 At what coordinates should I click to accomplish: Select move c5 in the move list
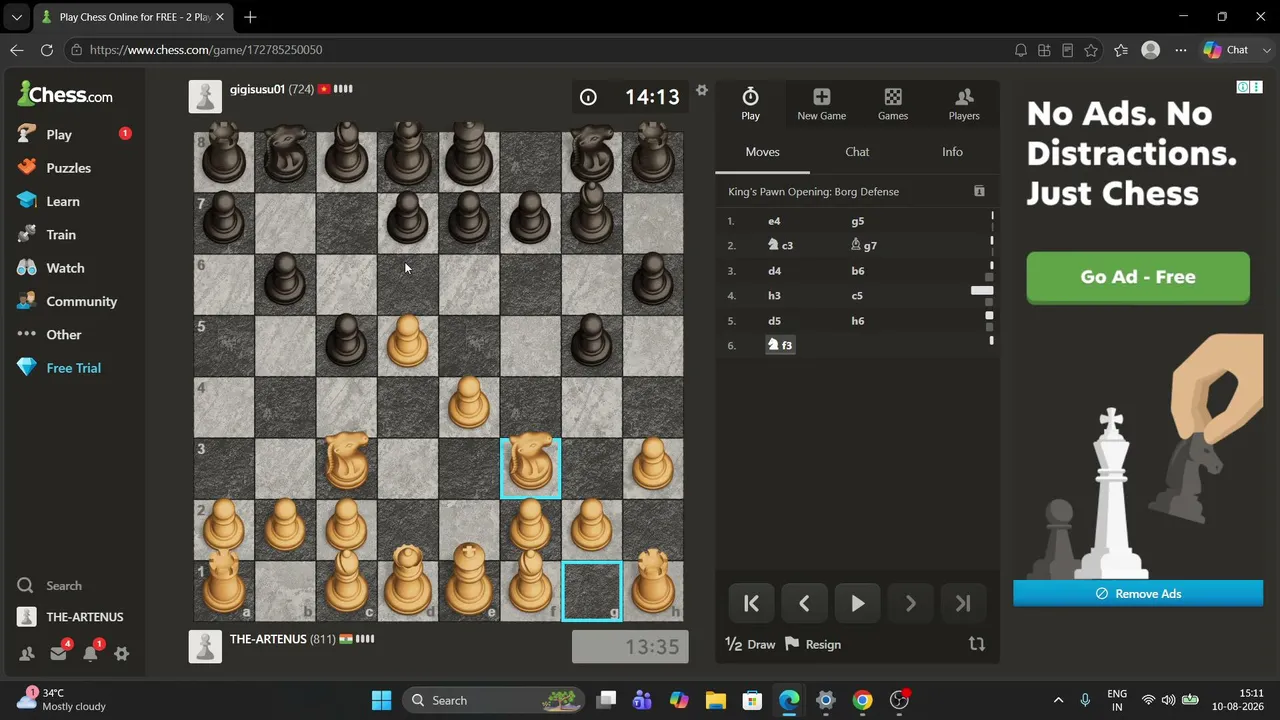point(857,295)
